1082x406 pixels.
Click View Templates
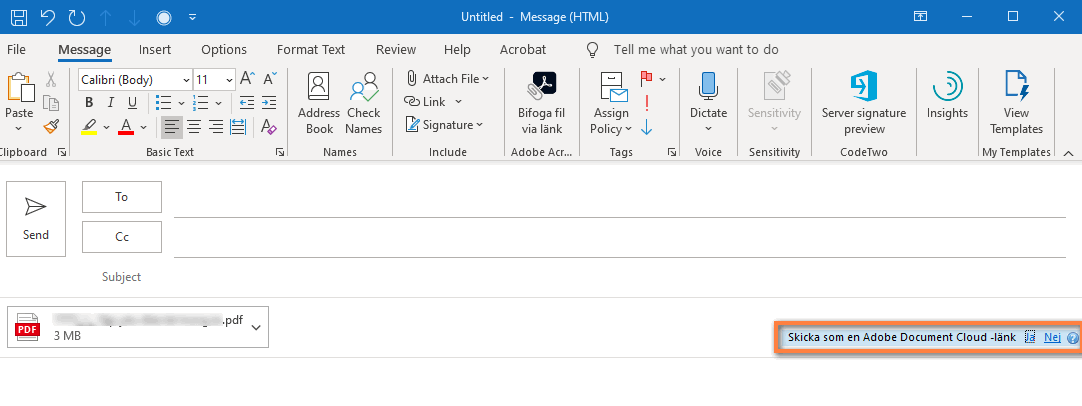click(x=1016, y=104)
